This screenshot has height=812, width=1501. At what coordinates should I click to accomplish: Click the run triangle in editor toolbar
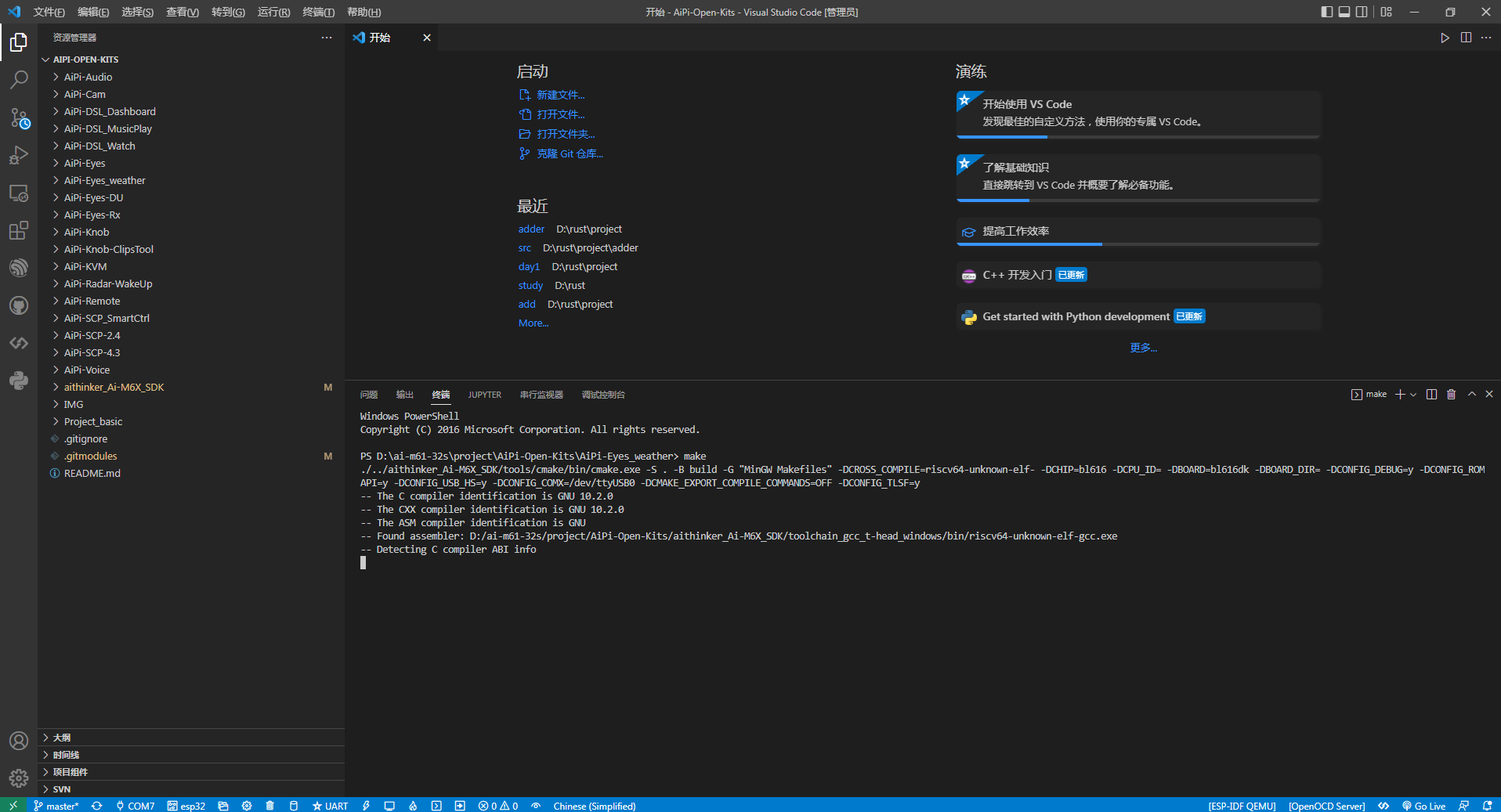click(1445, 38)
